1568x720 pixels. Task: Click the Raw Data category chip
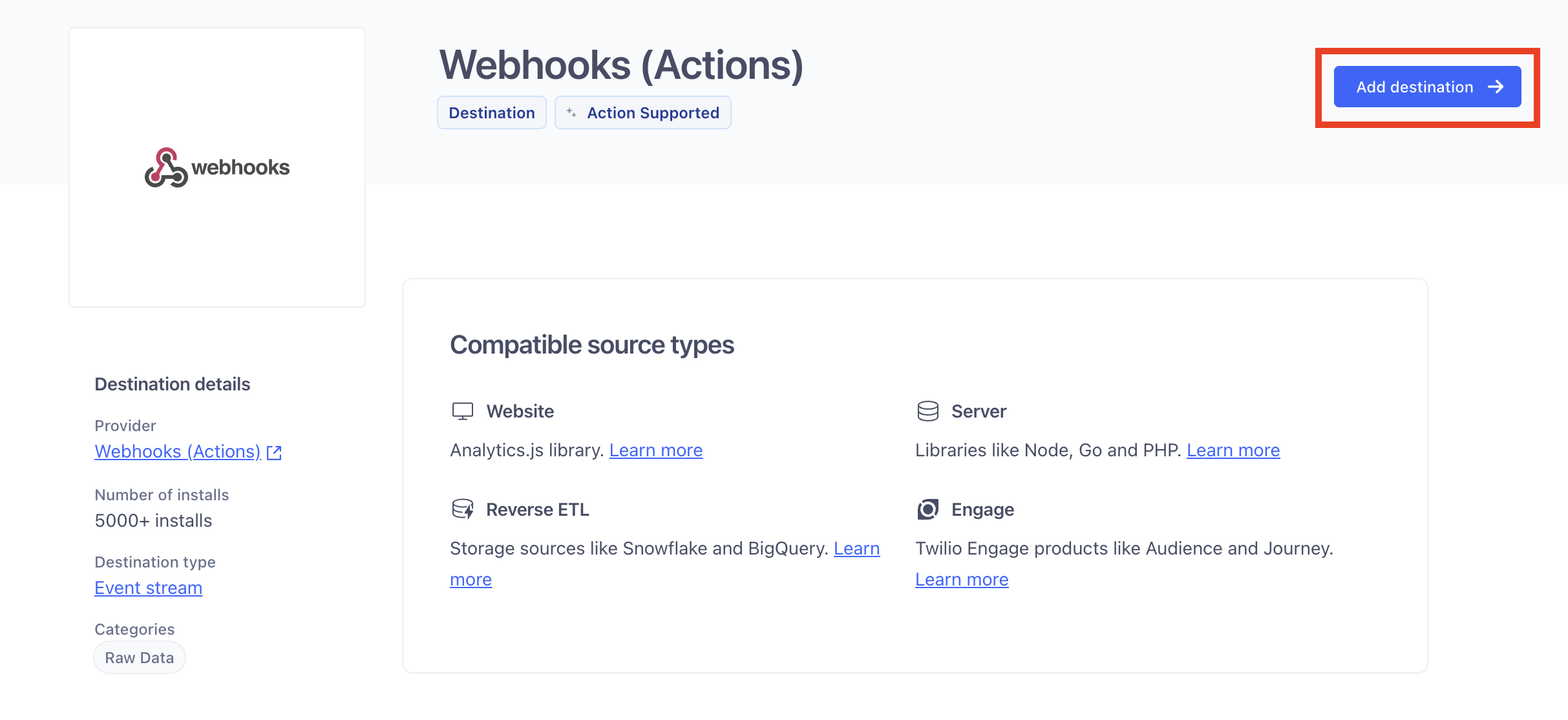[x=140, y=658]
